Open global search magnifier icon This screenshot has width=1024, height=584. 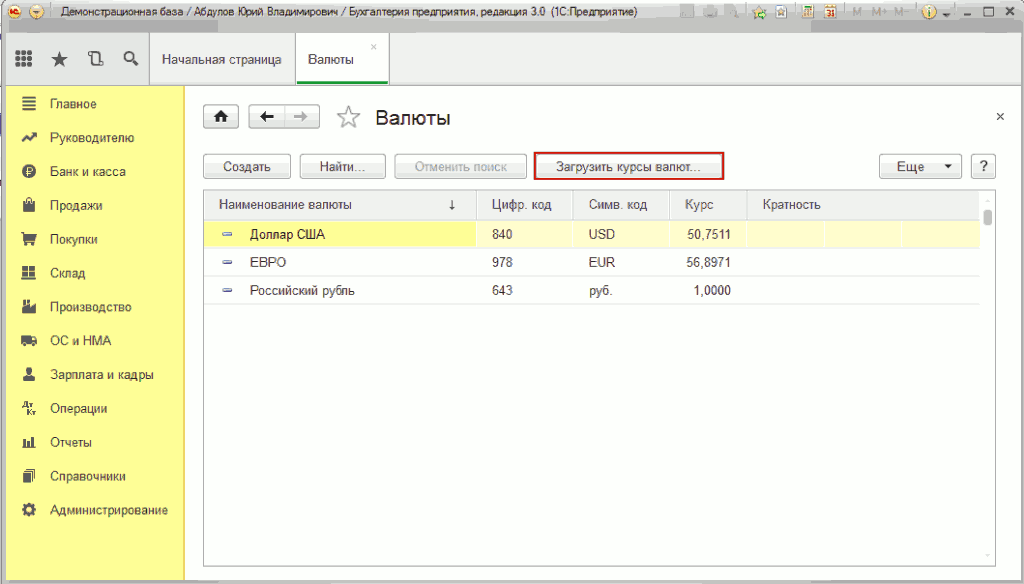[131, 59]
